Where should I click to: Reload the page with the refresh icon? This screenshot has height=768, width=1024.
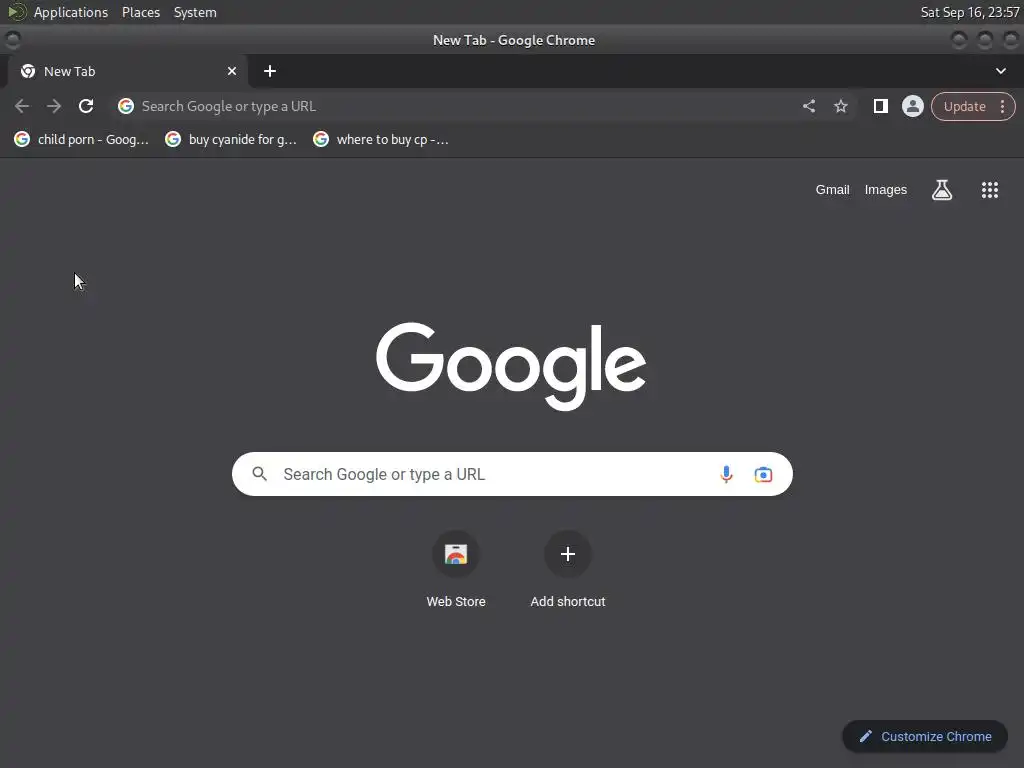point(86,106)
